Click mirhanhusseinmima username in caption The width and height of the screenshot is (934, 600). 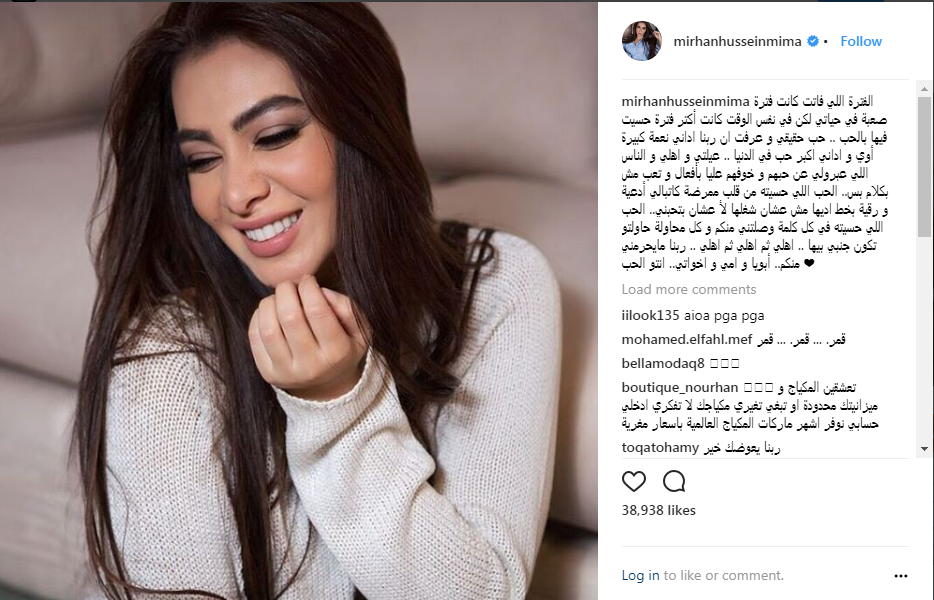point(686,101)
